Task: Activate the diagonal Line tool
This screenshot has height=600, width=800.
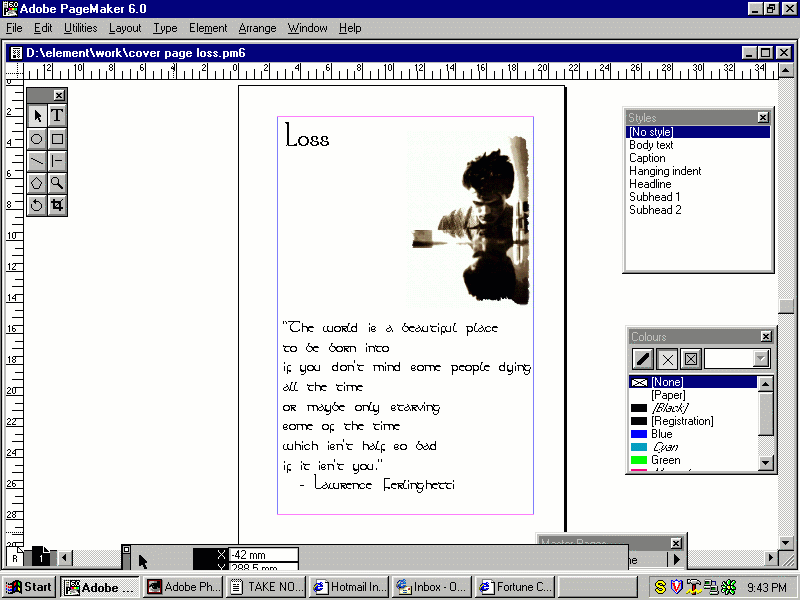Action: click(x=37, y=161)
